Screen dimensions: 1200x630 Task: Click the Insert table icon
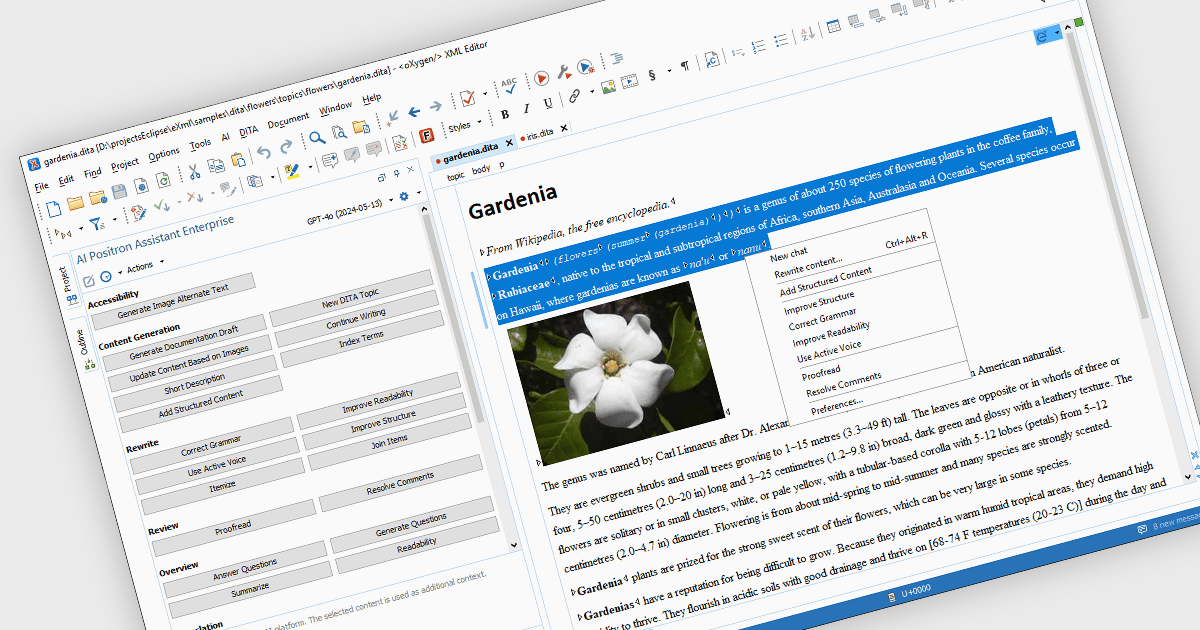click(833, 26)
